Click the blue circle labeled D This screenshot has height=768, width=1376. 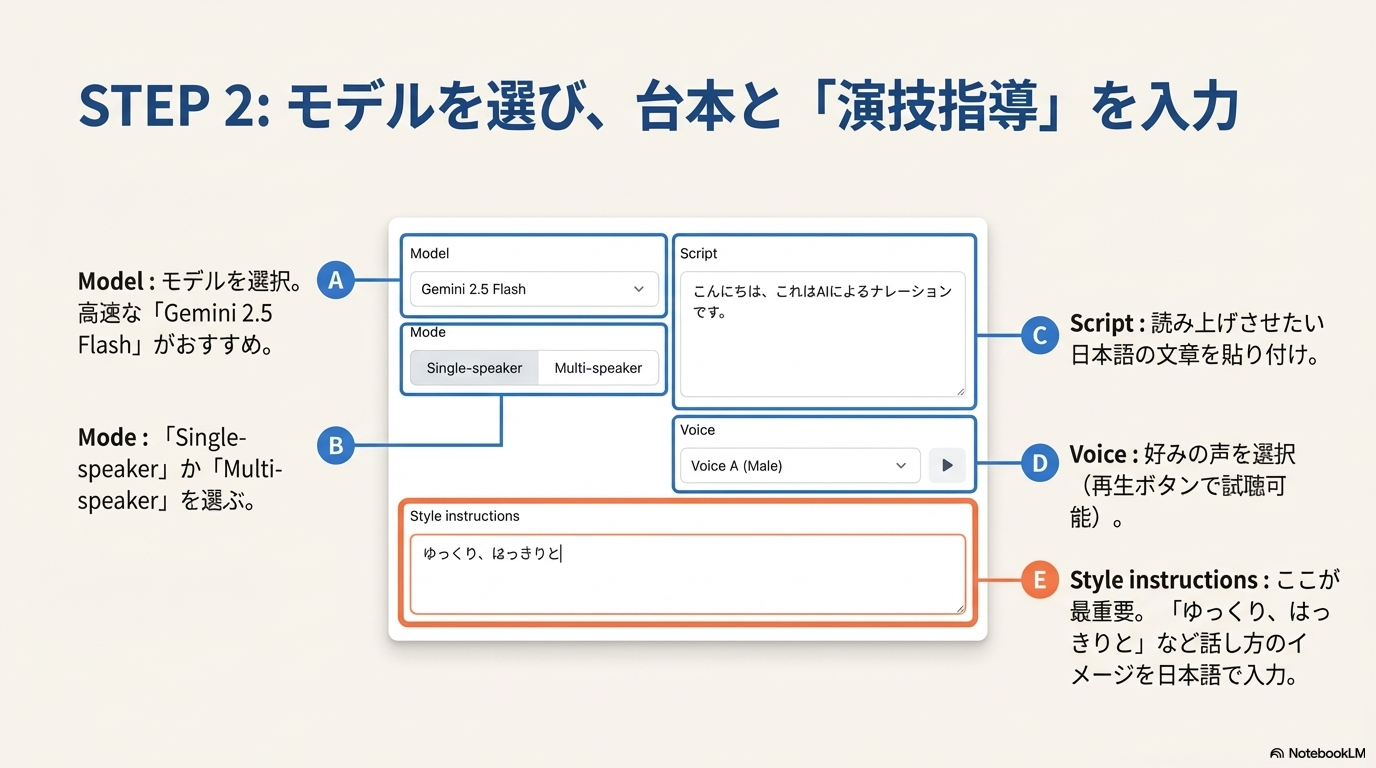pos(1040,462)
